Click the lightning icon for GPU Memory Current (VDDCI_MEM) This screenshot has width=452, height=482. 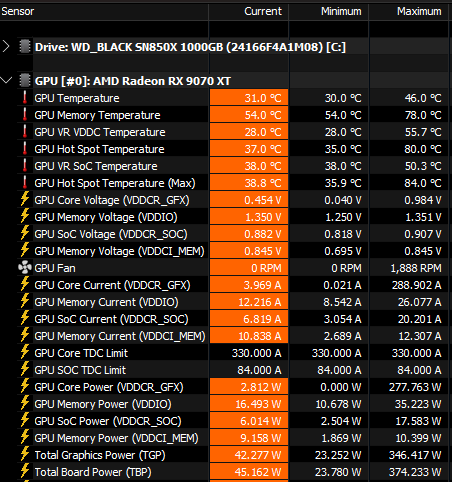pos(25,335)
